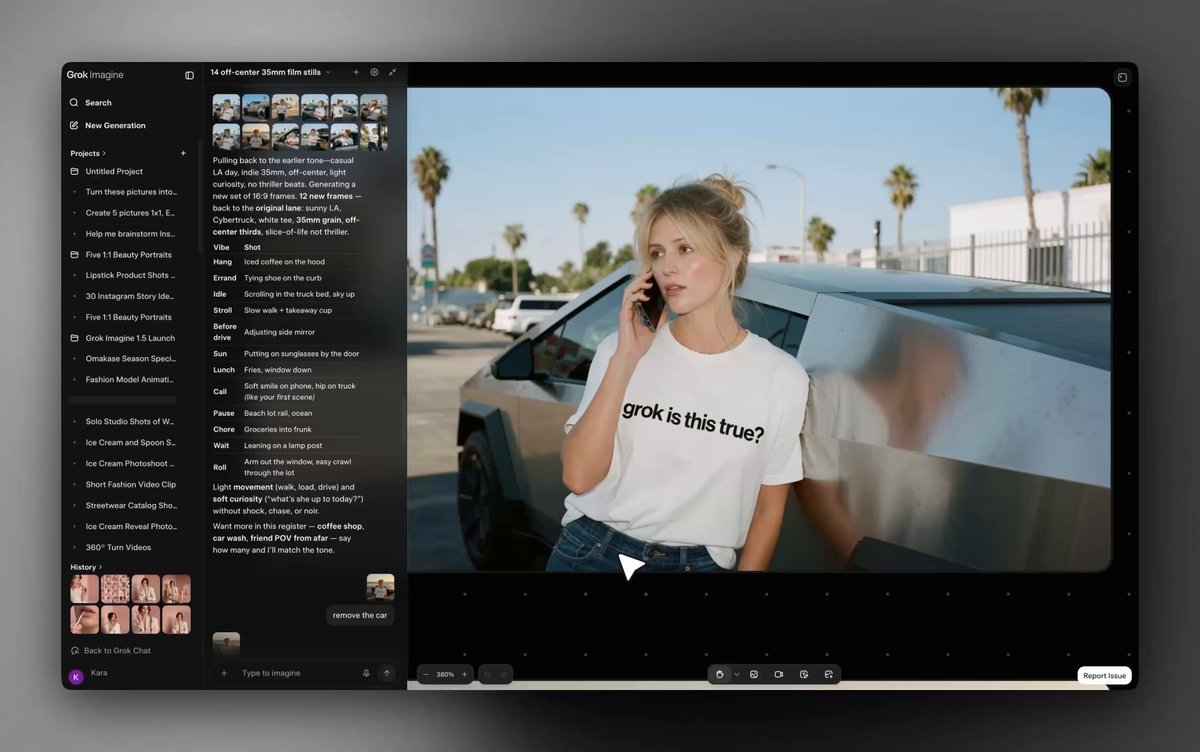Collapse the chat panel with arrows icon

(392, 72)
